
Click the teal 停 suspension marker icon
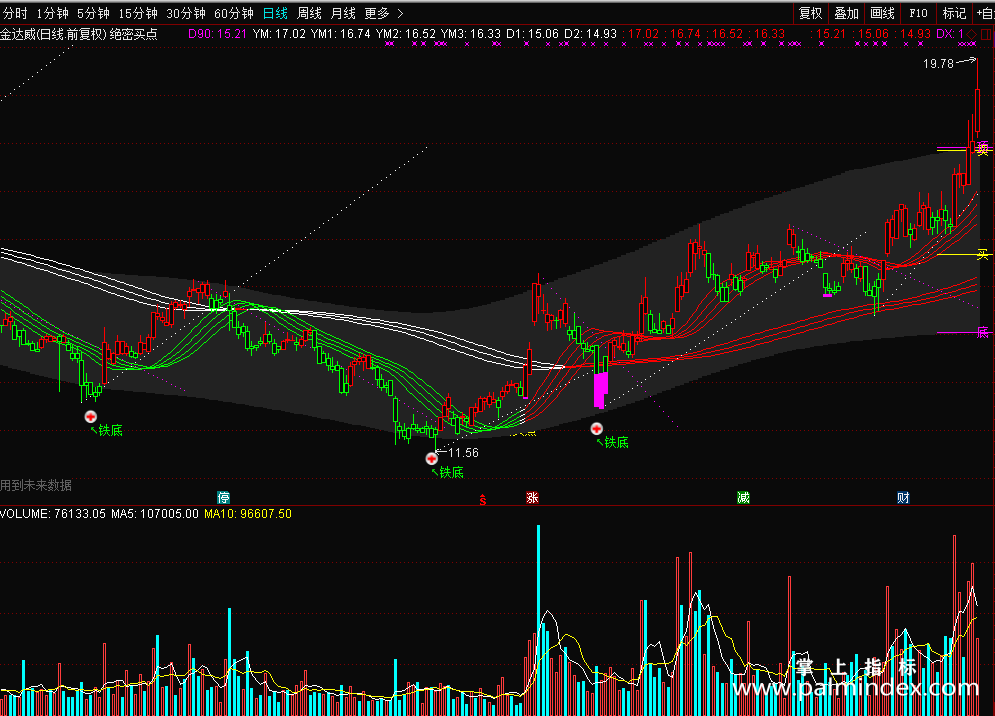pyautogui.click(x=223, y=498)
